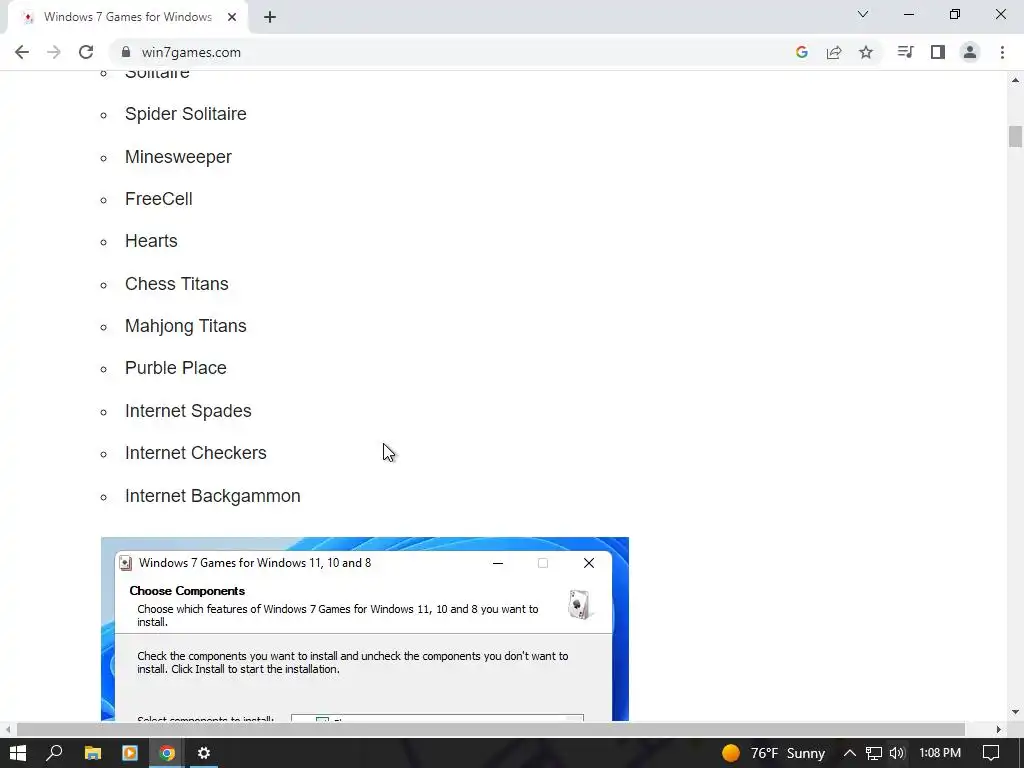Click the 1:08 PM clock
This screenshot has height=768, width=1024.
point(940,753)
